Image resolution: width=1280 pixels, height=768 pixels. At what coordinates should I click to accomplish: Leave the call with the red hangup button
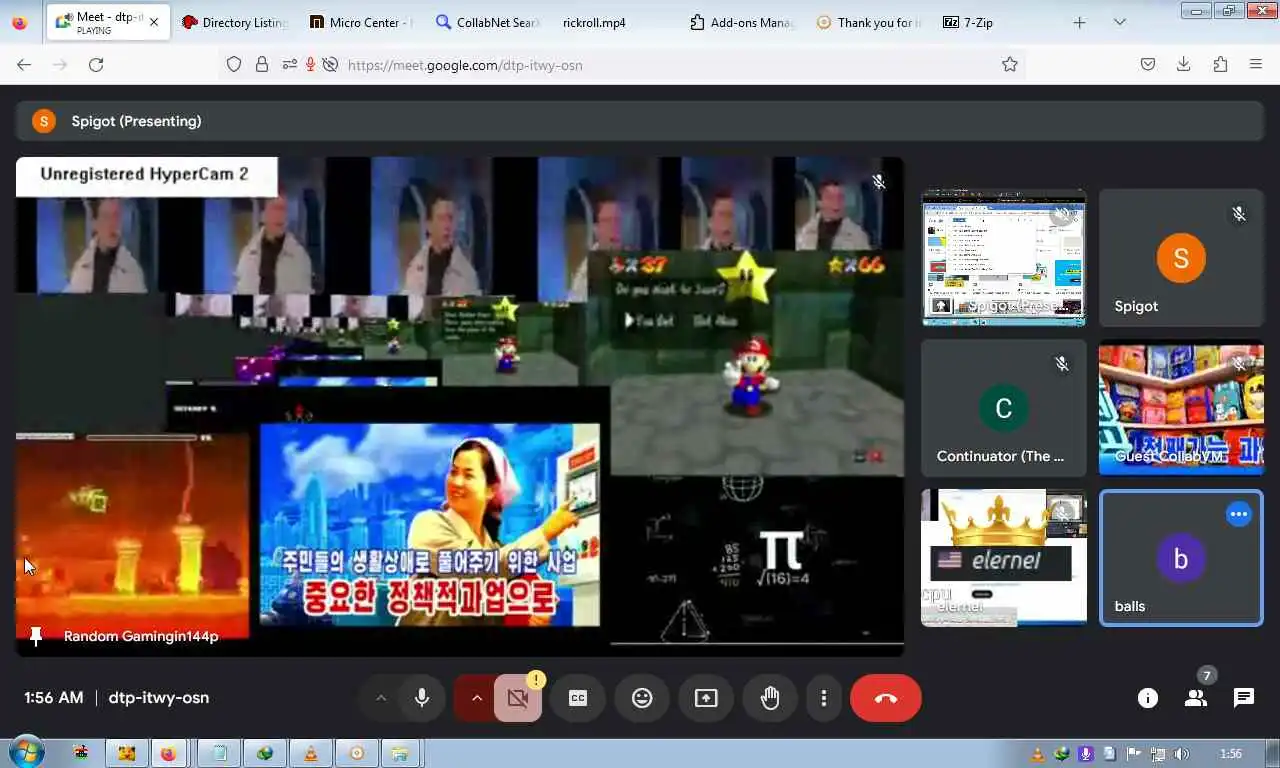pyautogui.click(x=886, y=698)
